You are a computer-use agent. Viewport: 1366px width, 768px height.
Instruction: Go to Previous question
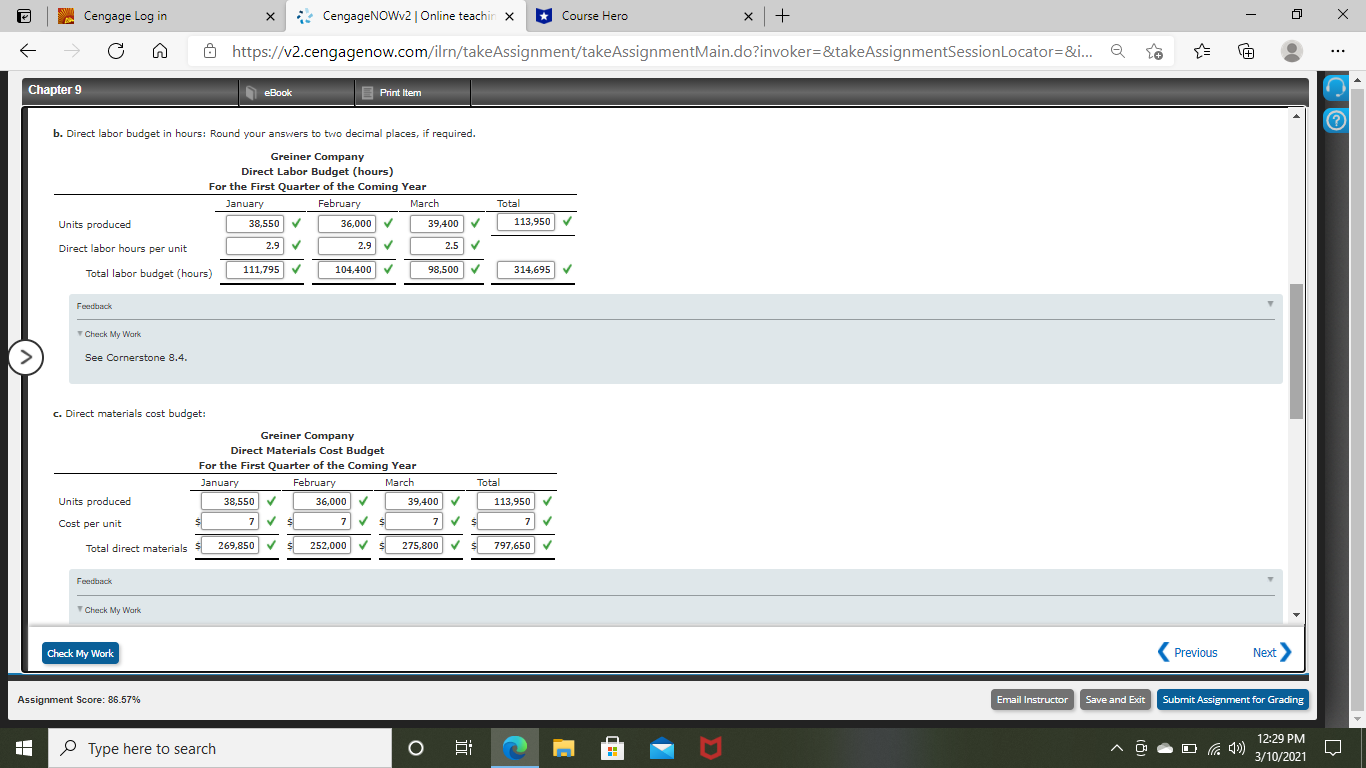(x=1188, y=653)
